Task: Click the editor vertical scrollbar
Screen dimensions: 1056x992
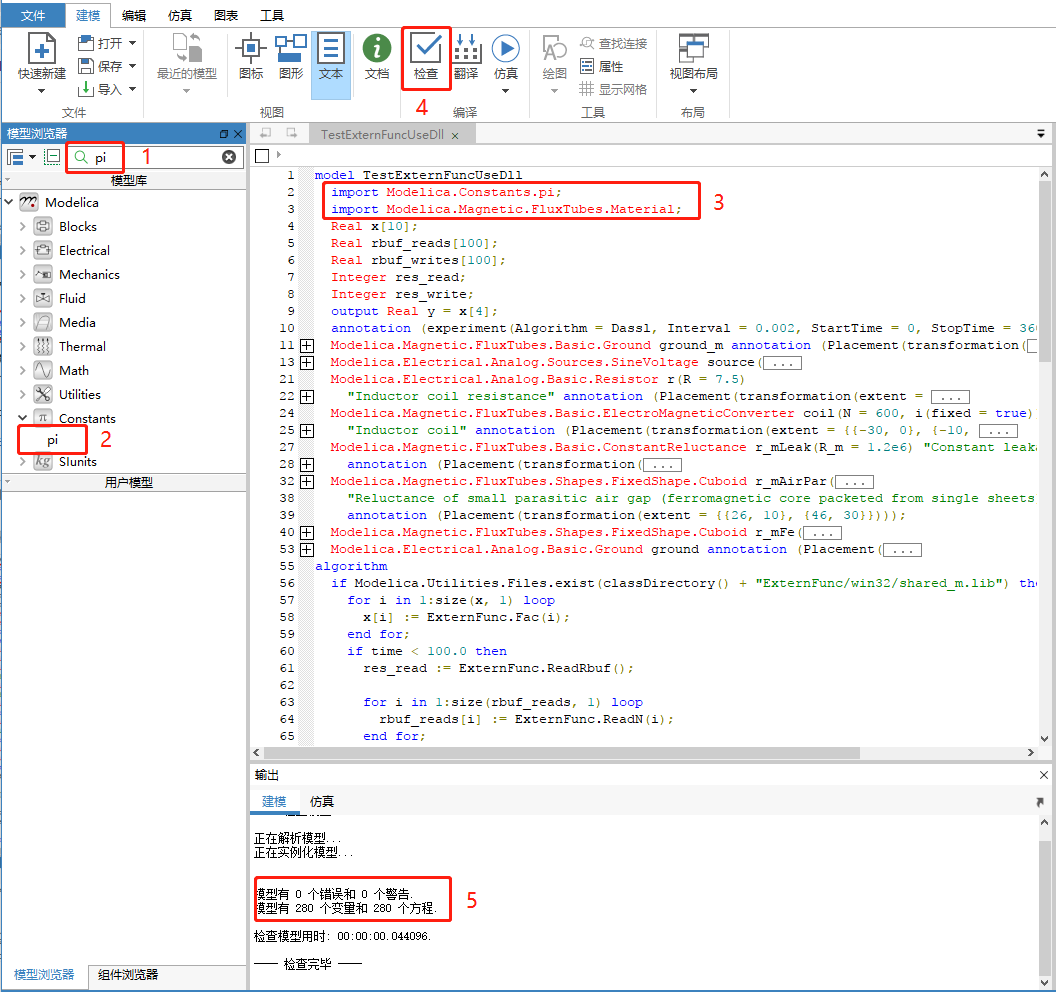Action: click(x=1044, y=271)
